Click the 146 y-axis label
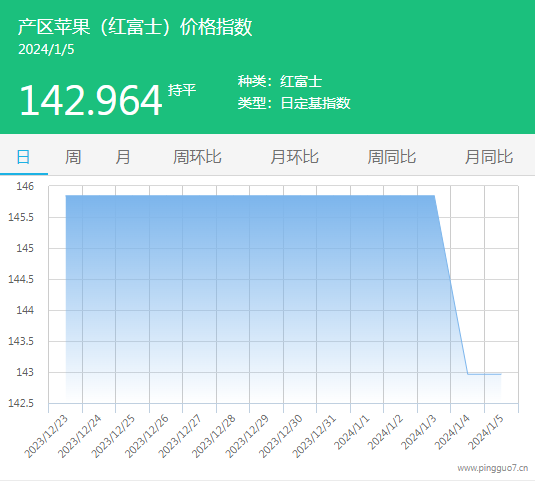The image size is (535, 481). pyautogui.click(x=25, y=186)
